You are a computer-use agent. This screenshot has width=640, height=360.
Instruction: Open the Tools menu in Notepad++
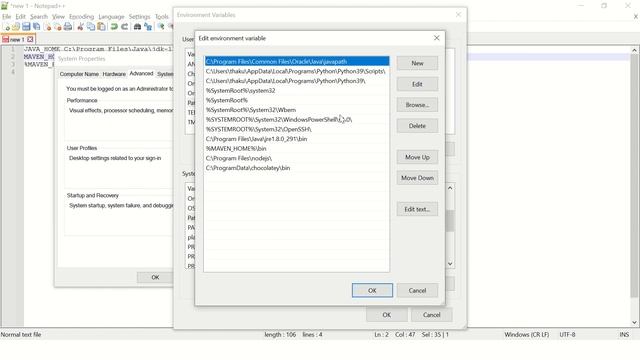pos(162,17)
